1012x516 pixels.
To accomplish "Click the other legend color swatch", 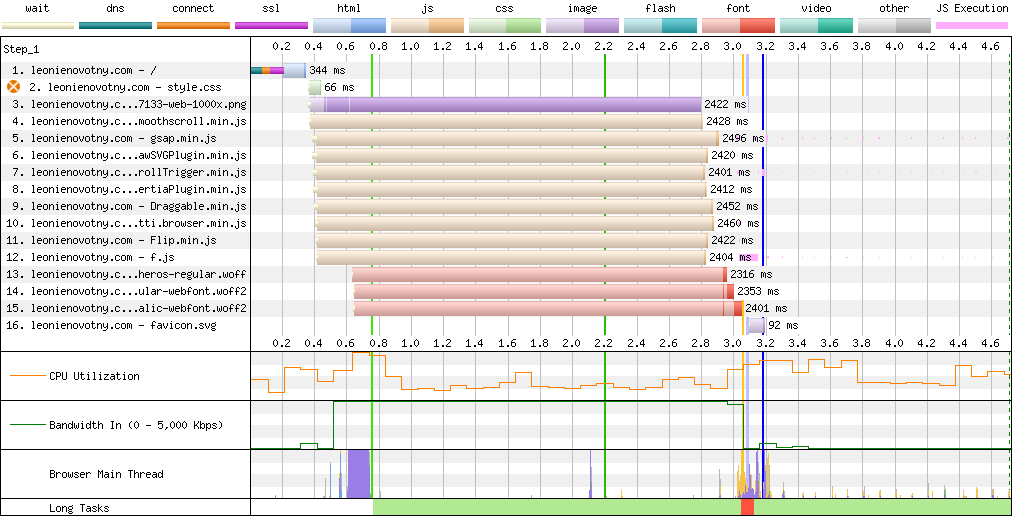I will [x=895, y=25].
